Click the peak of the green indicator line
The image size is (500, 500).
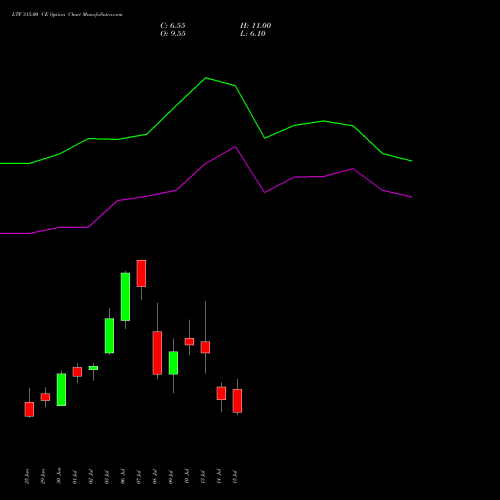pos(206,78)
